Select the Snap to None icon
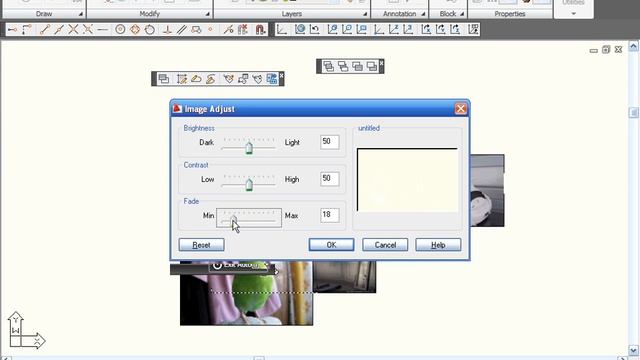Image resolution: width=640 pixels, height=360 pixels. coord(243,29)
